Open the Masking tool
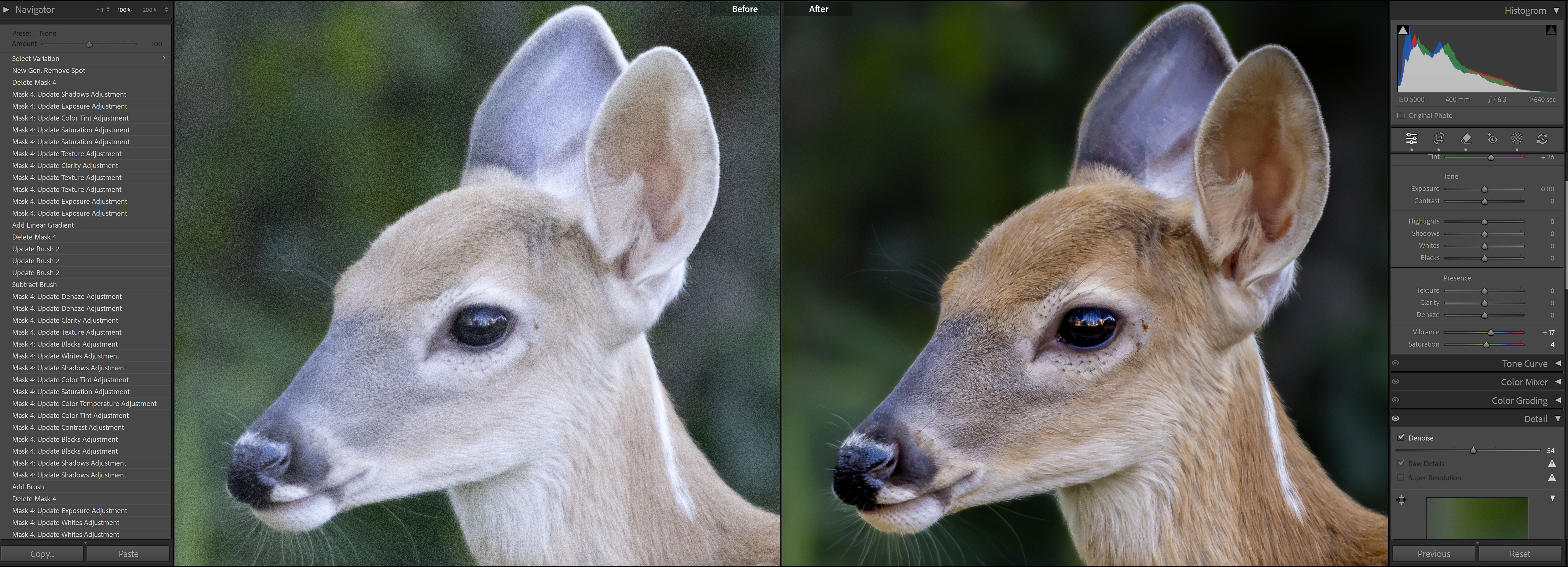The image size is (1568, 567). tap(1517, 139)
